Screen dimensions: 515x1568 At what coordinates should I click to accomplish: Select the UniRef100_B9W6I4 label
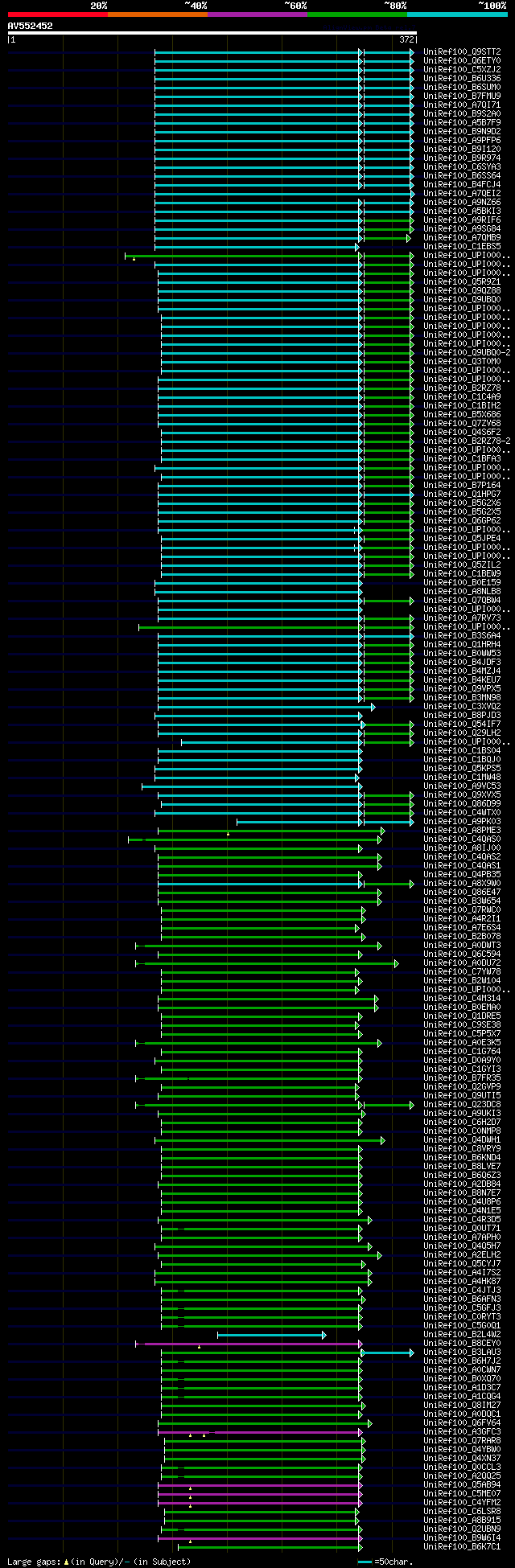pyautogui.click(x=462, y=1537)
